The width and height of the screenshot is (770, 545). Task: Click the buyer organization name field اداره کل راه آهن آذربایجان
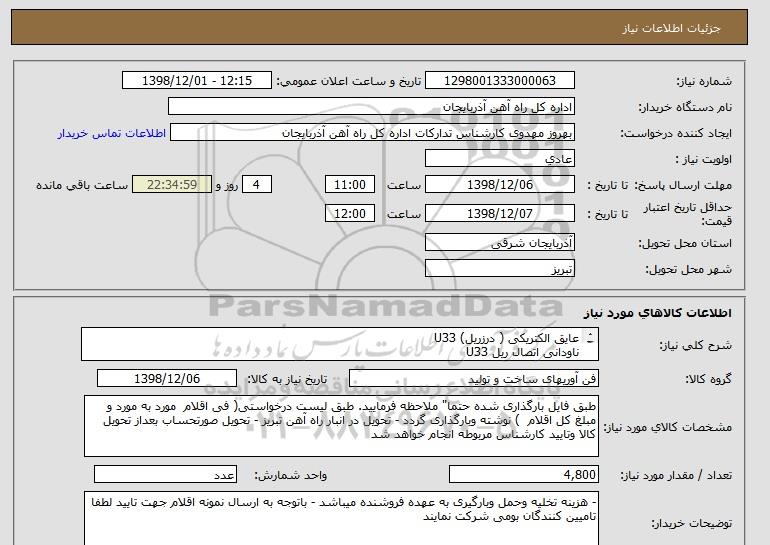tap(371, 107)
